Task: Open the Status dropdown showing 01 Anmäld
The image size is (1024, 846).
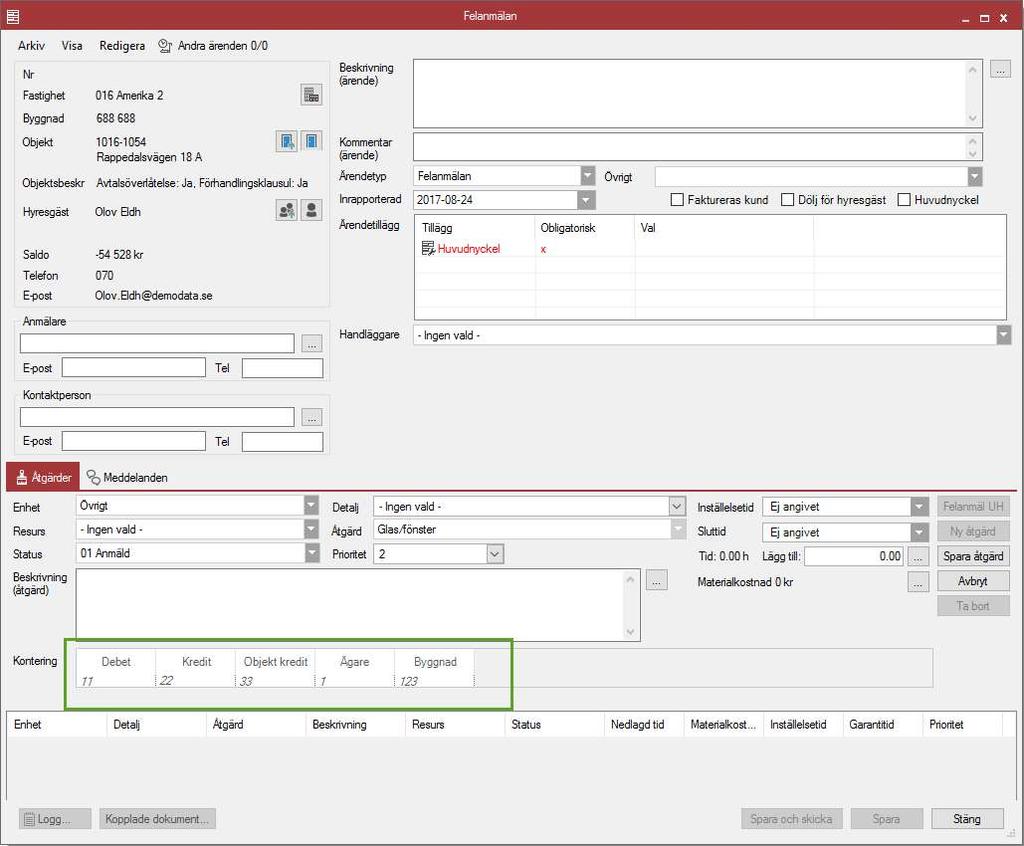Action: 312,553
